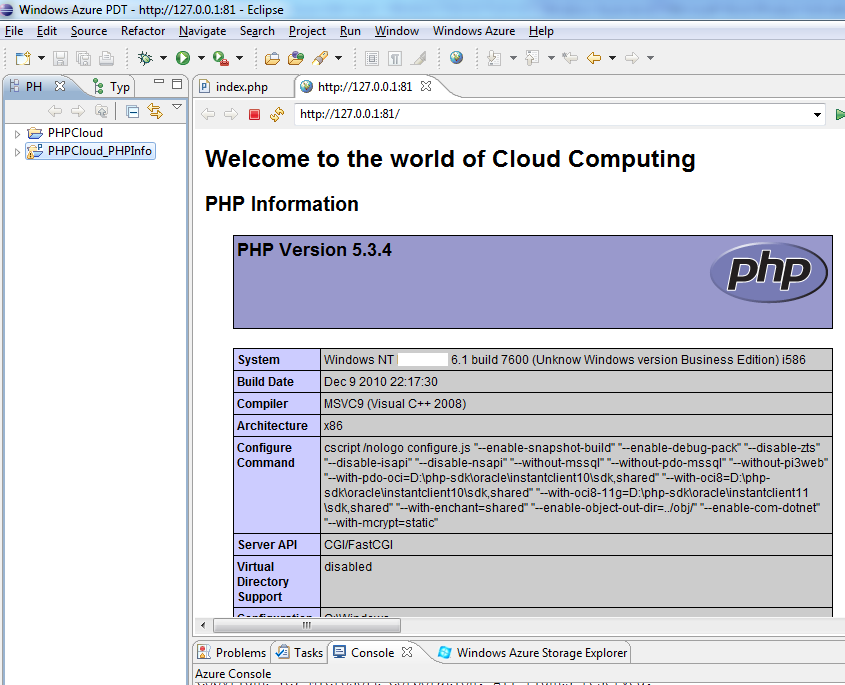Click the Forward navigation arrow in main toolbar
Screen dimensions: 845x685
pyautogui.click(x=632, y=58)
